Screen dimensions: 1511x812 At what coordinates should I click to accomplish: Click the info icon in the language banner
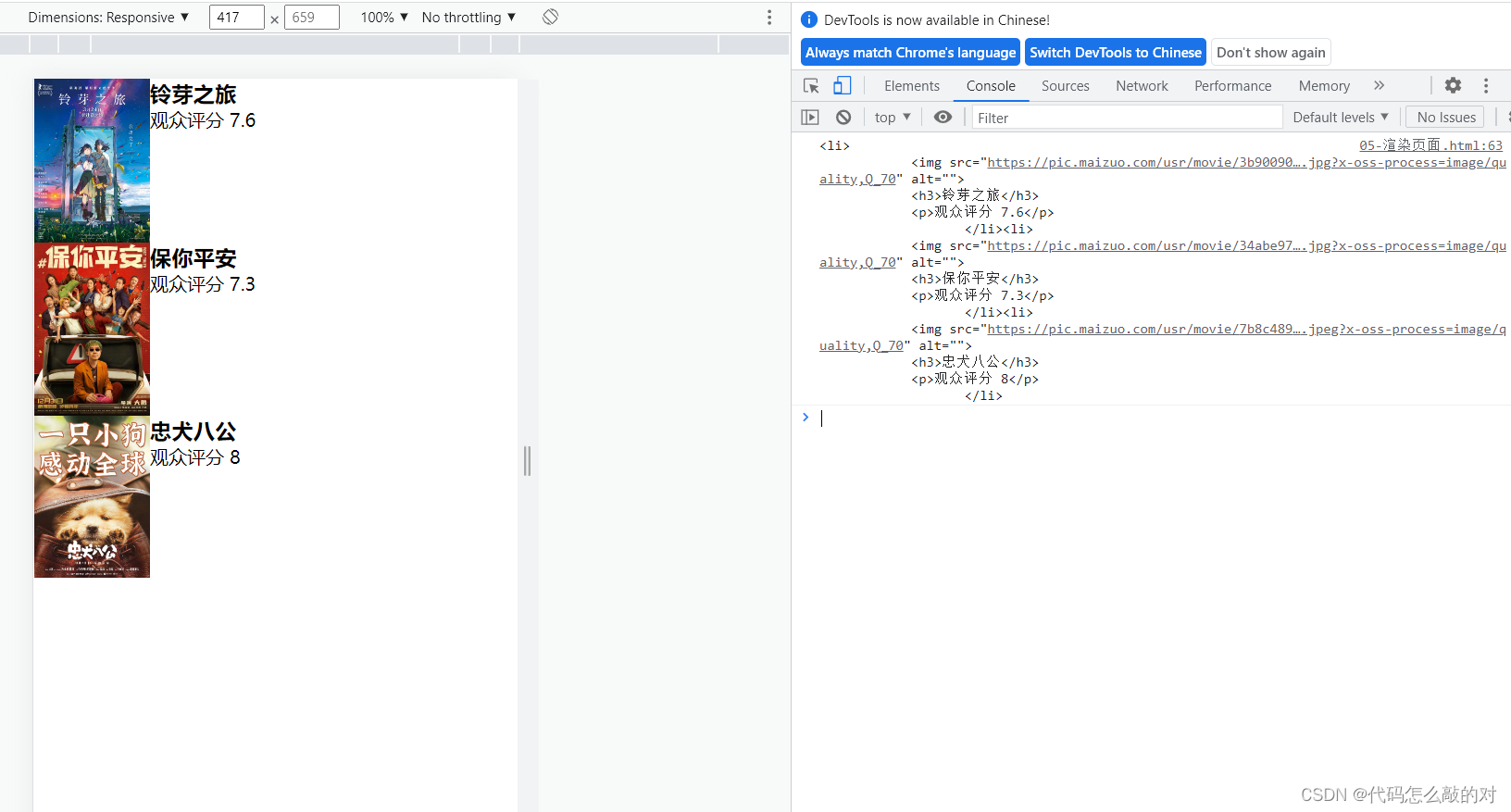809,19
